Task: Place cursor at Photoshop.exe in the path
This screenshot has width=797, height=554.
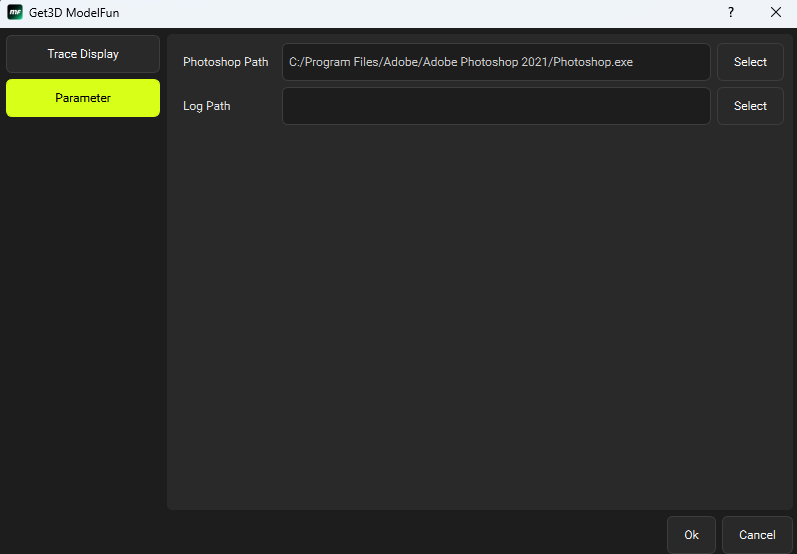Action: click(593, 62)
